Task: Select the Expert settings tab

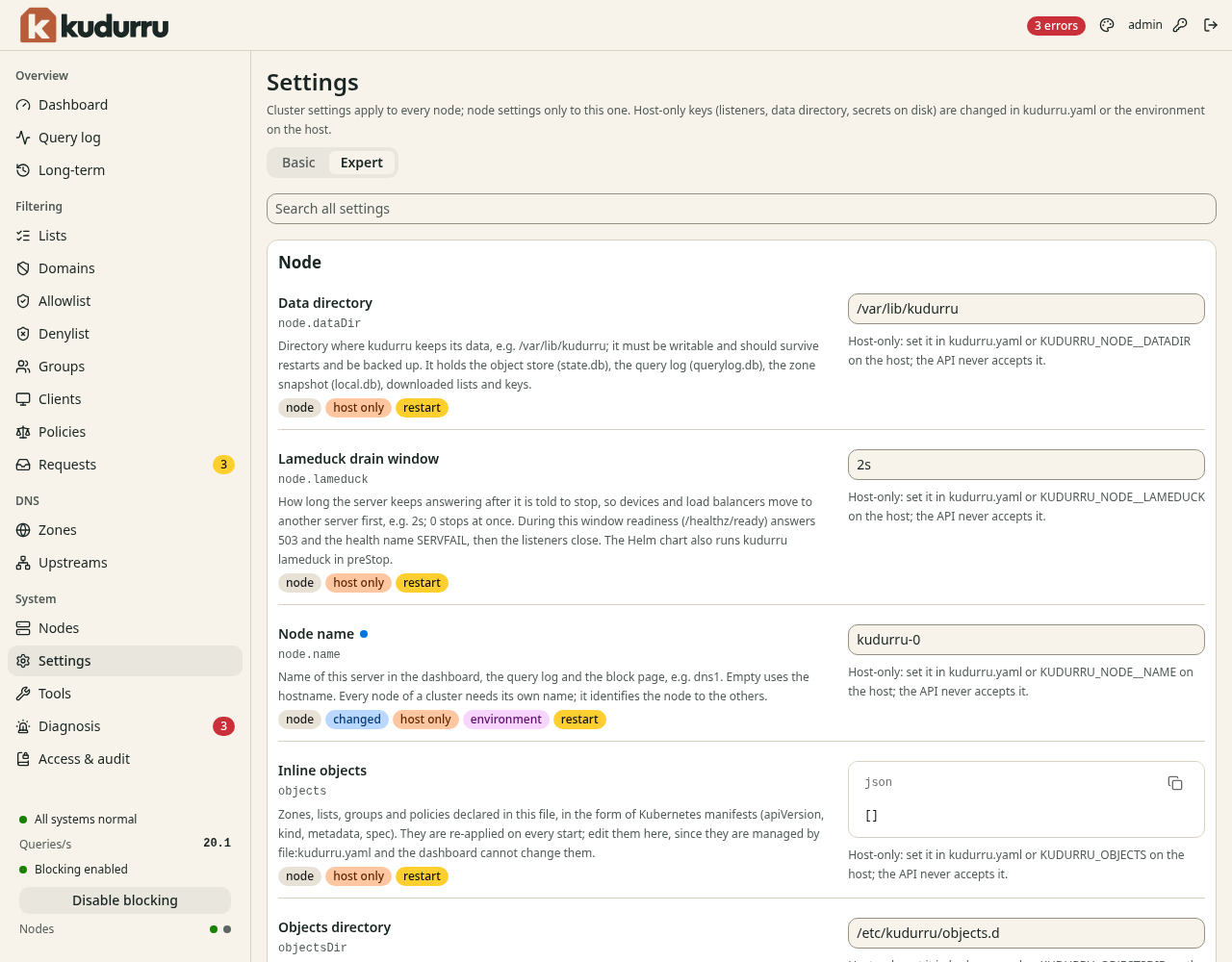Action: click(362, 163)
